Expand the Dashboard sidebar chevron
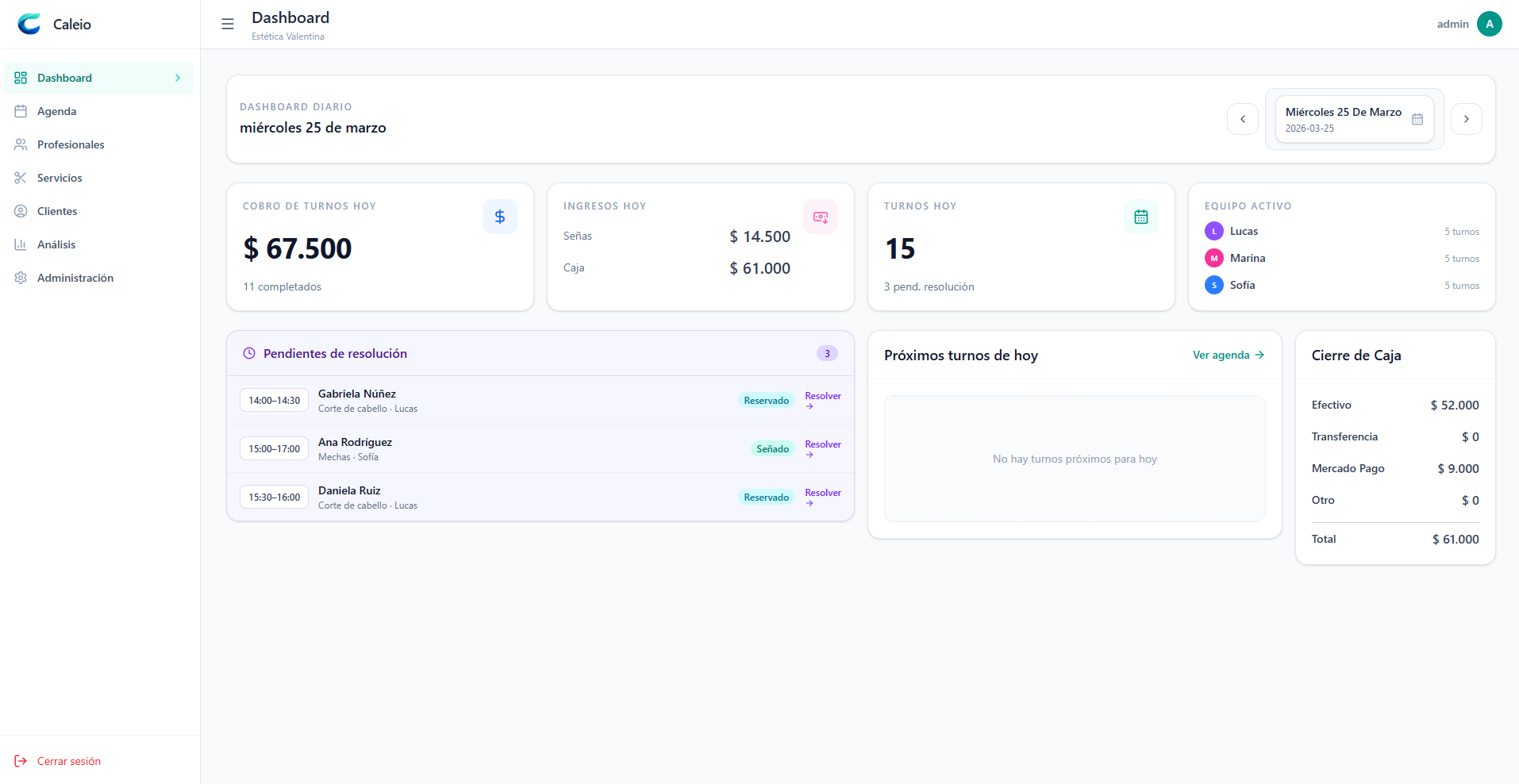Viewport: 1519px width, 784px height. (176, 77)
